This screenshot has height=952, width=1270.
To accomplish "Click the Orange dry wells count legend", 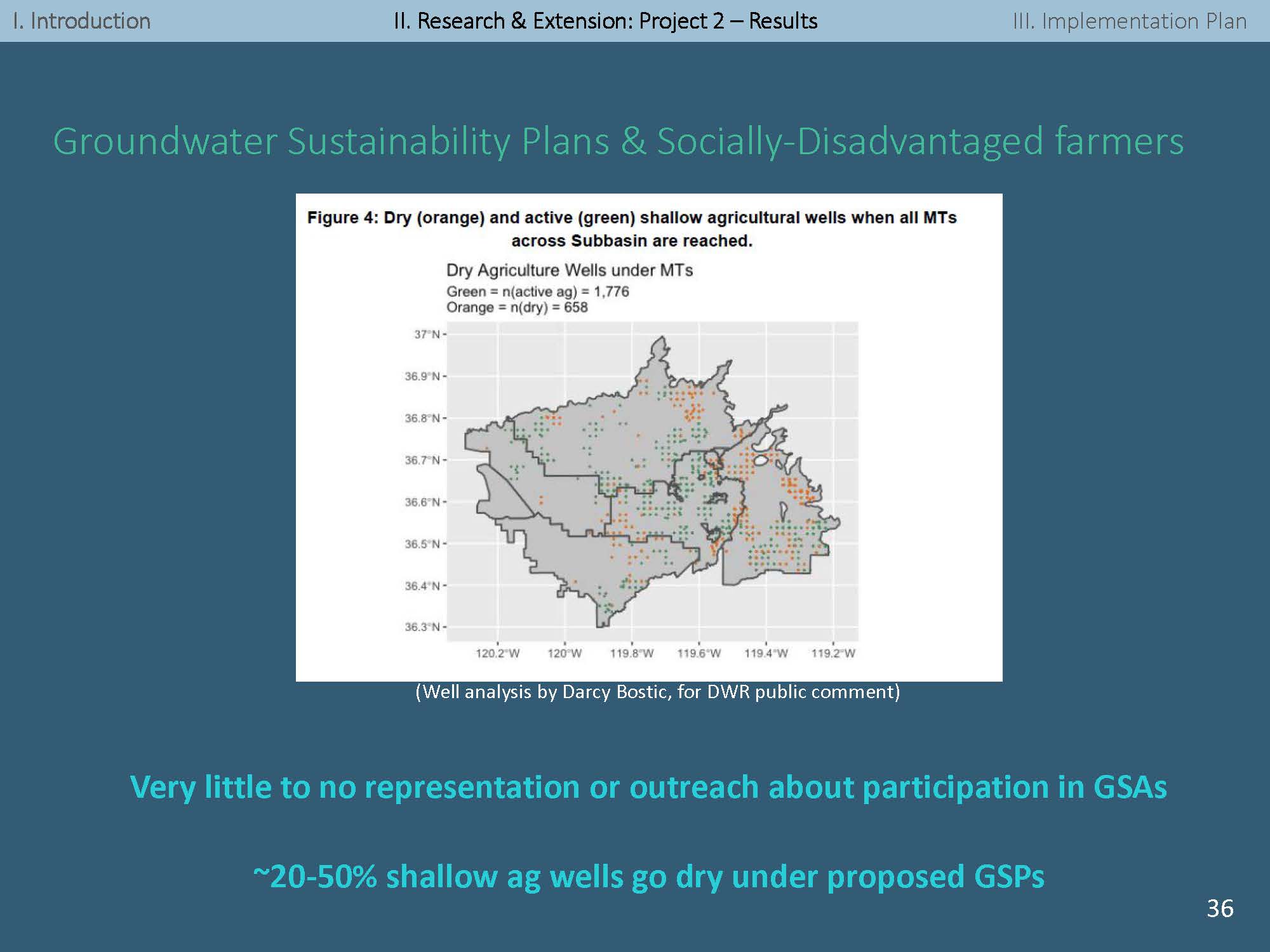I will coord(517,308).
